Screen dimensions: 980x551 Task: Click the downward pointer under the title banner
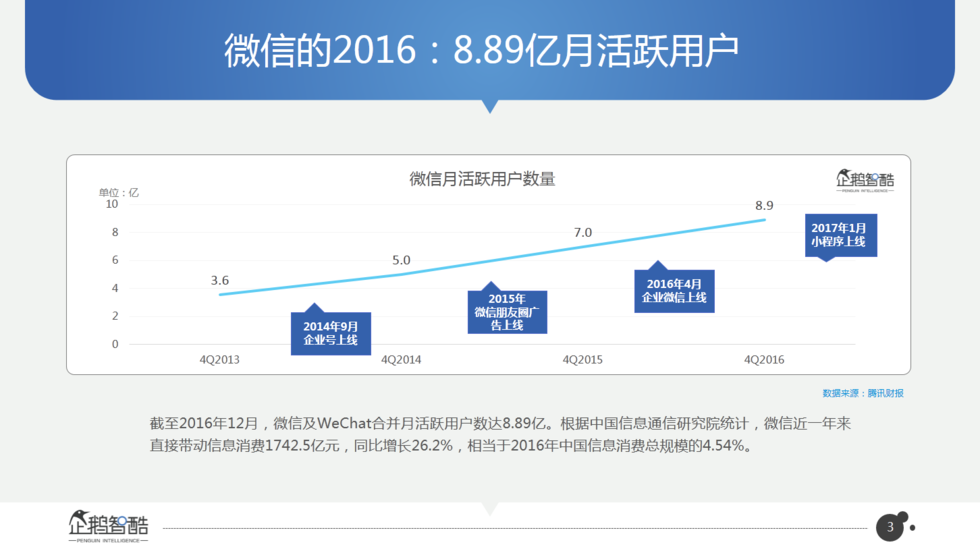(x=490, y=105)
